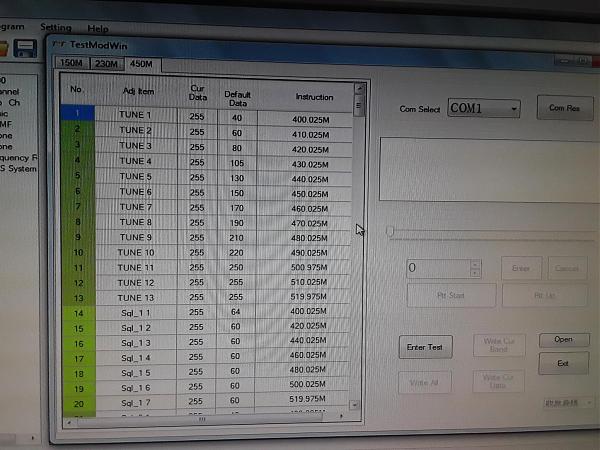Click the slider thumb below the text box
Viewport: 600px width, 450px height.
pos(389,232)
